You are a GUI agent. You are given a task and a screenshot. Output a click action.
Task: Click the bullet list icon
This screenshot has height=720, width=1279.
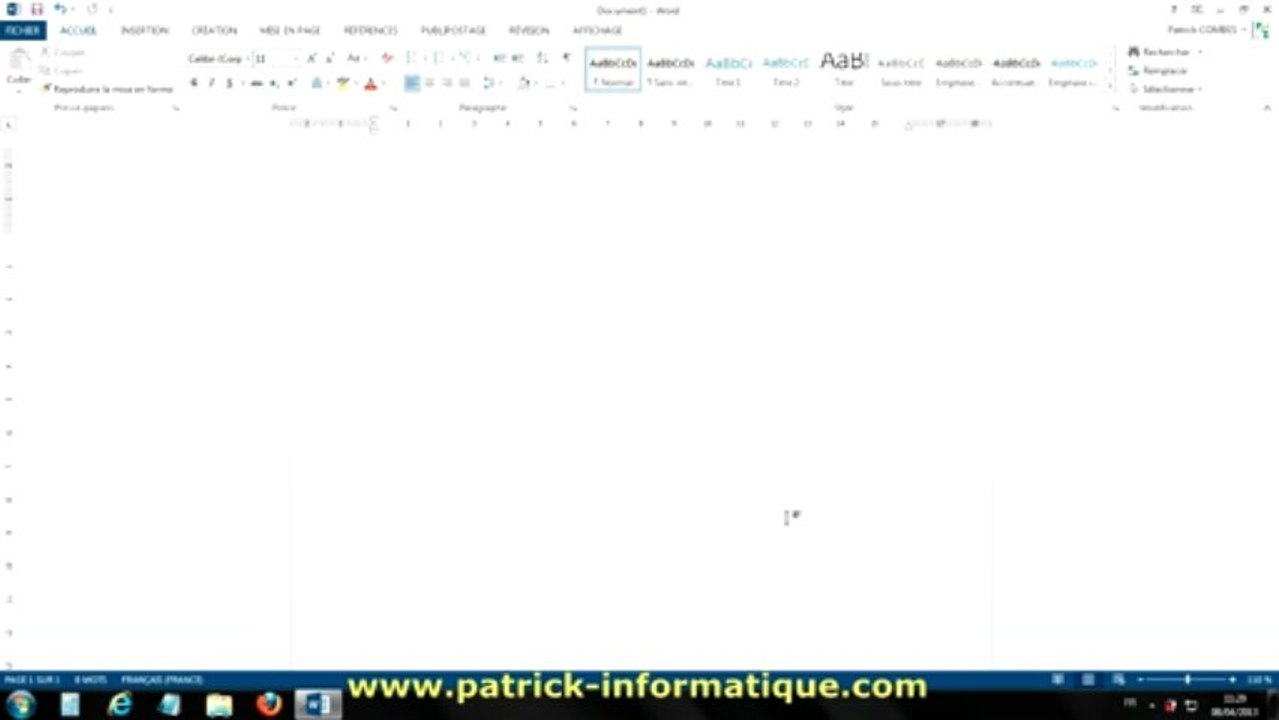[411, 59]
